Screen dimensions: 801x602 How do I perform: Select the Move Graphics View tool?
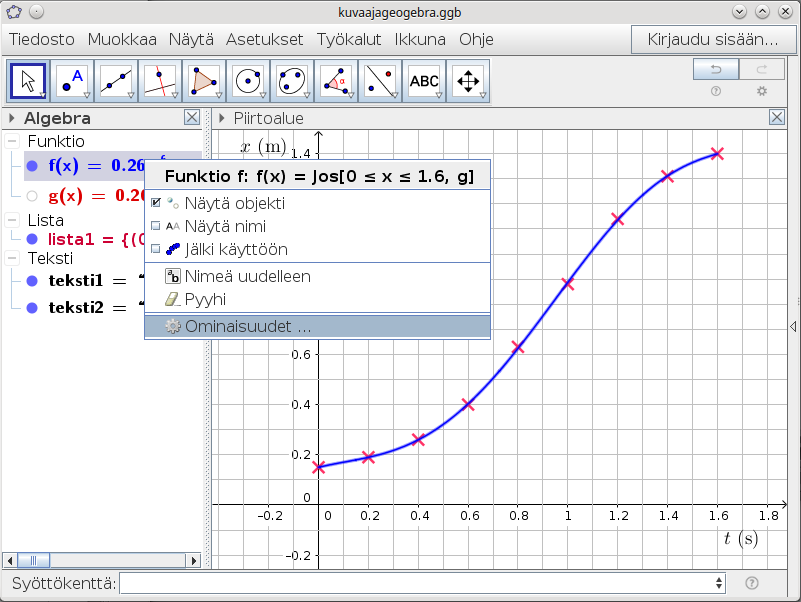click(468, 81)
